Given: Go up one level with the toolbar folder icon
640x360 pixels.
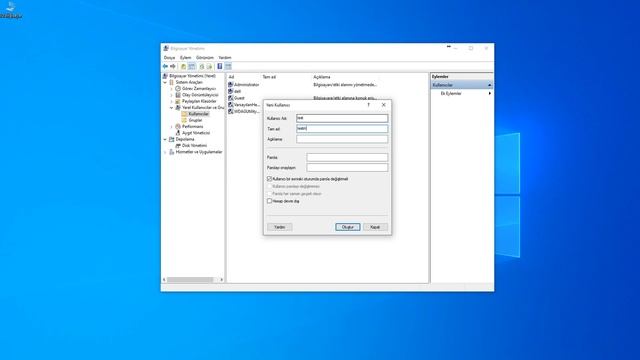Looking at the screenshot, I should [184, 66].
